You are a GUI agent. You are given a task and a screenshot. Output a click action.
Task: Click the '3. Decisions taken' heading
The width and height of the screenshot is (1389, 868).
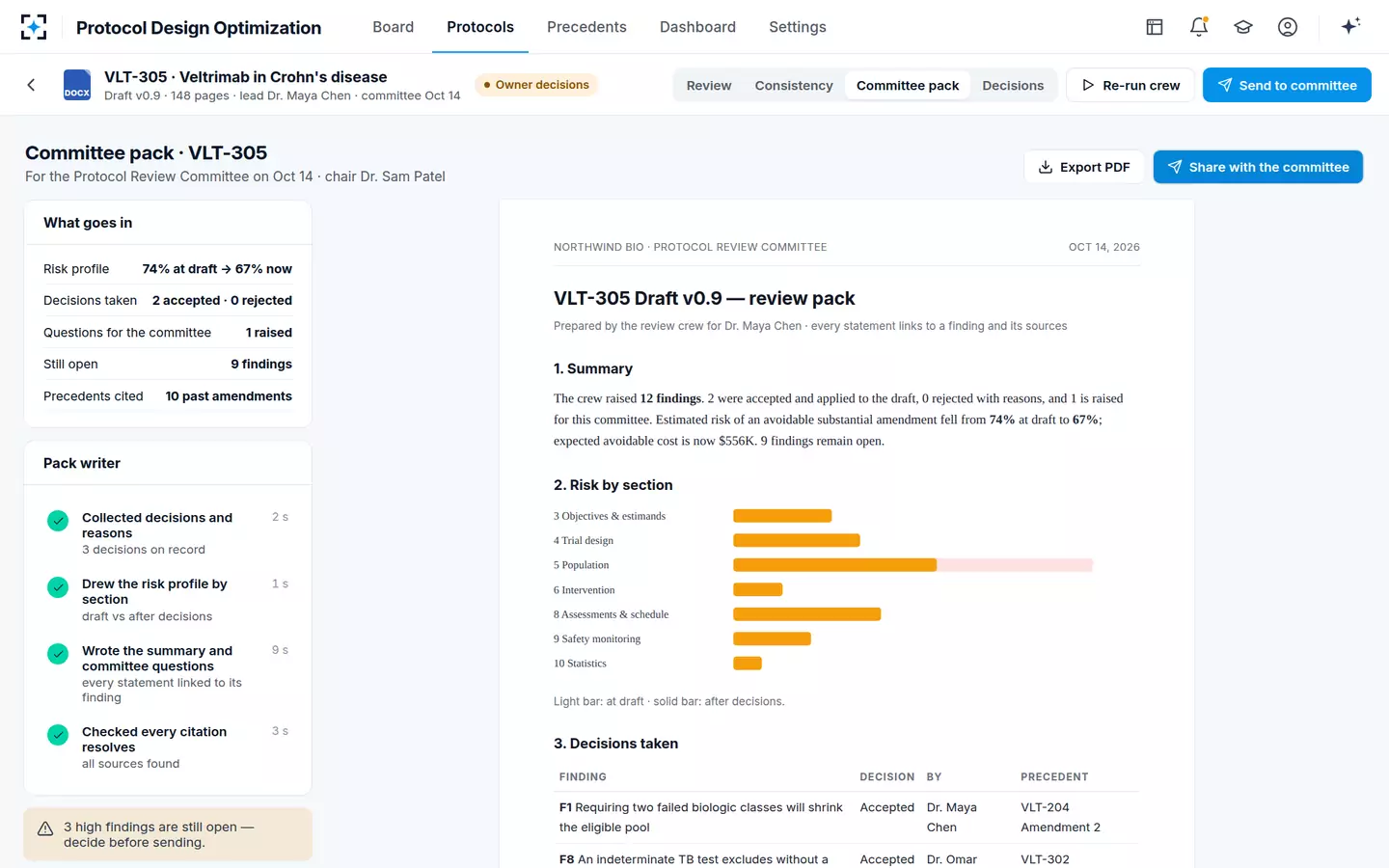coord(615,744)
